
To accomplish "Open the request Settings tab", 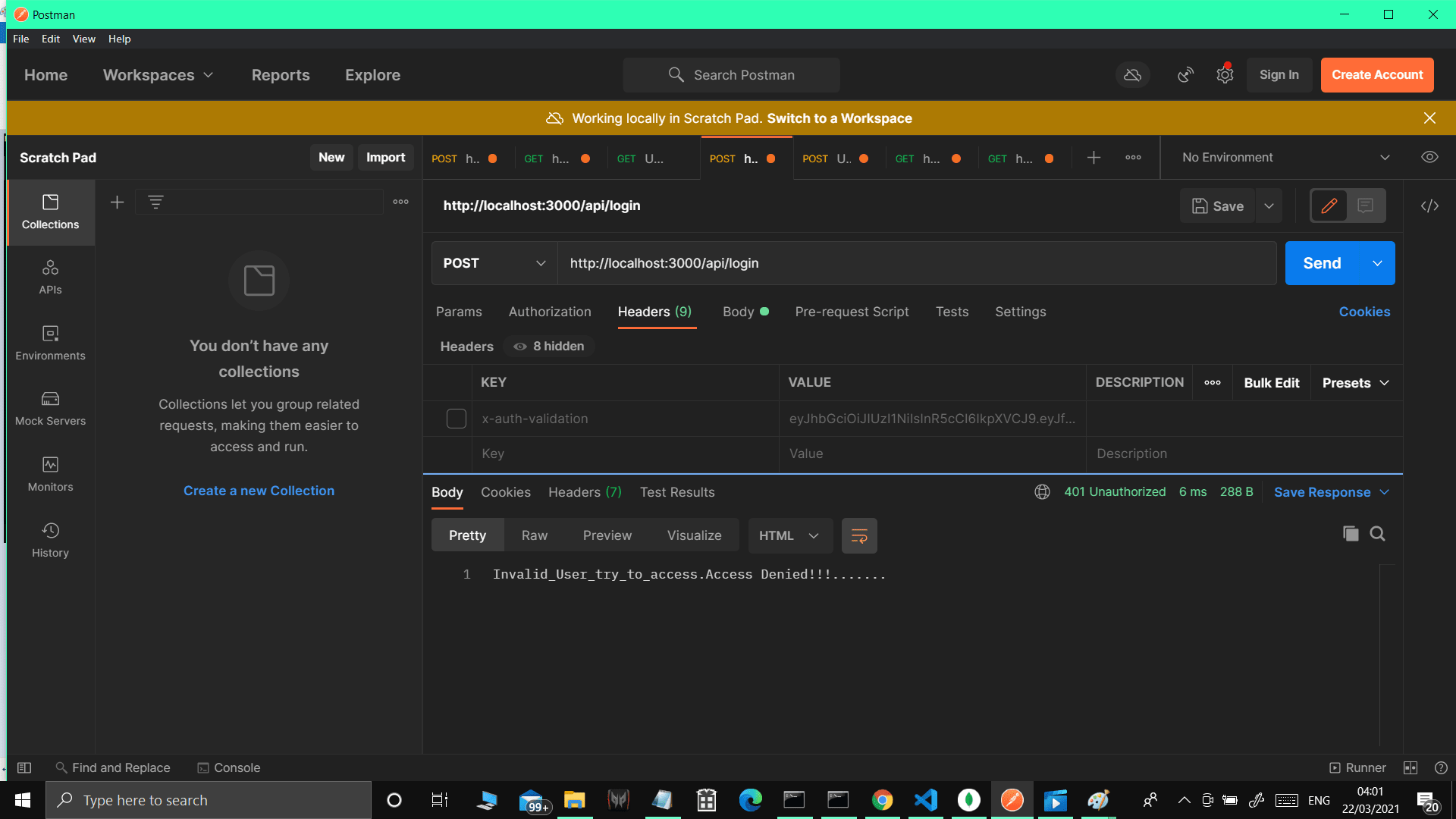I will tap(1020, 312).
